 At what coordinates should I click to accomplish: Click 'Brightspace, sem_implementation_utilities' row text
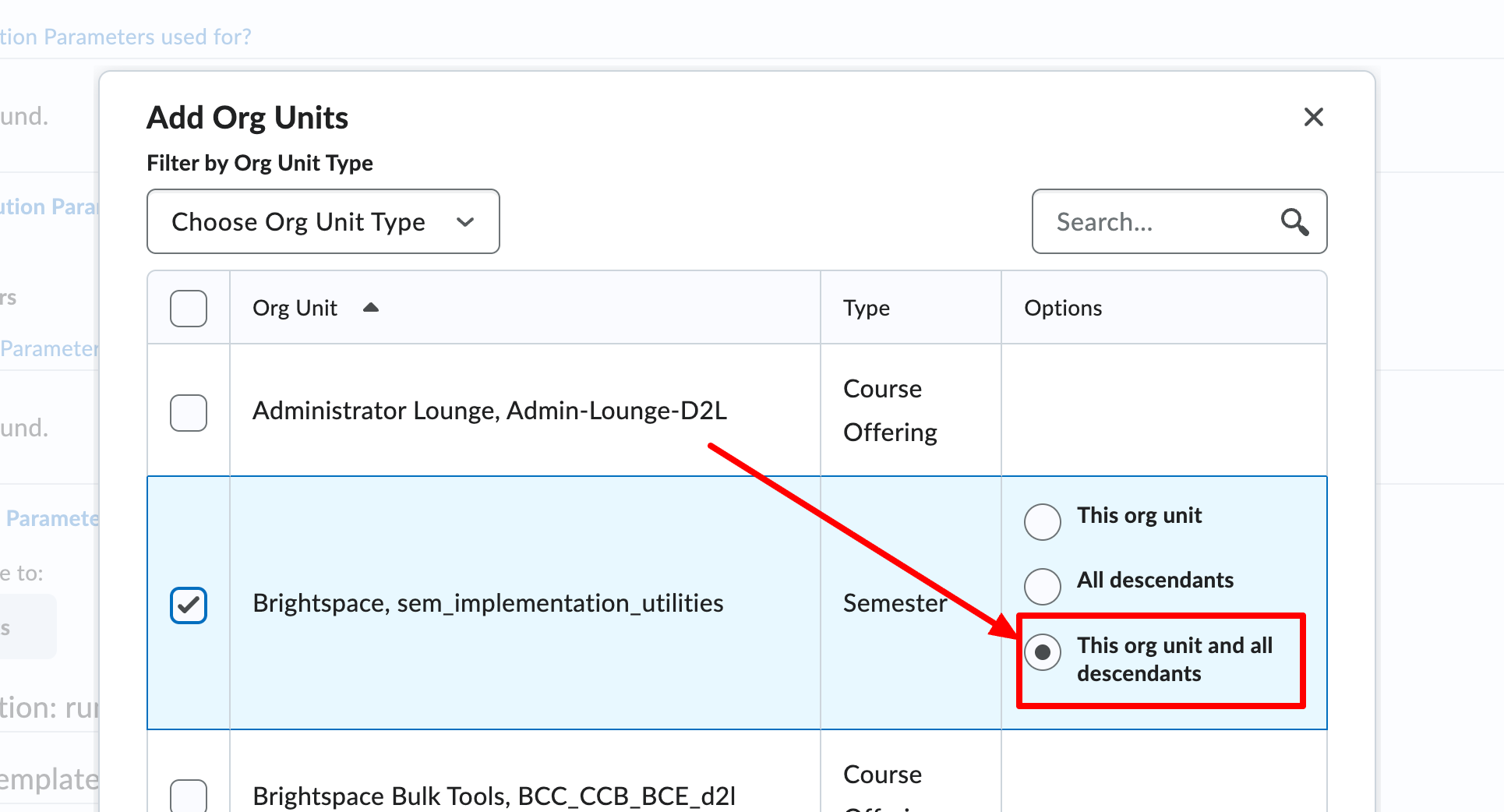(488, 603)
